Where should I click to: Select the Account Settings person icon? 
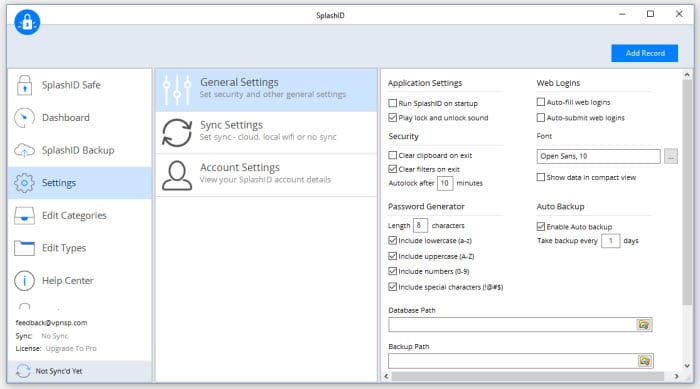pos(177,175)
